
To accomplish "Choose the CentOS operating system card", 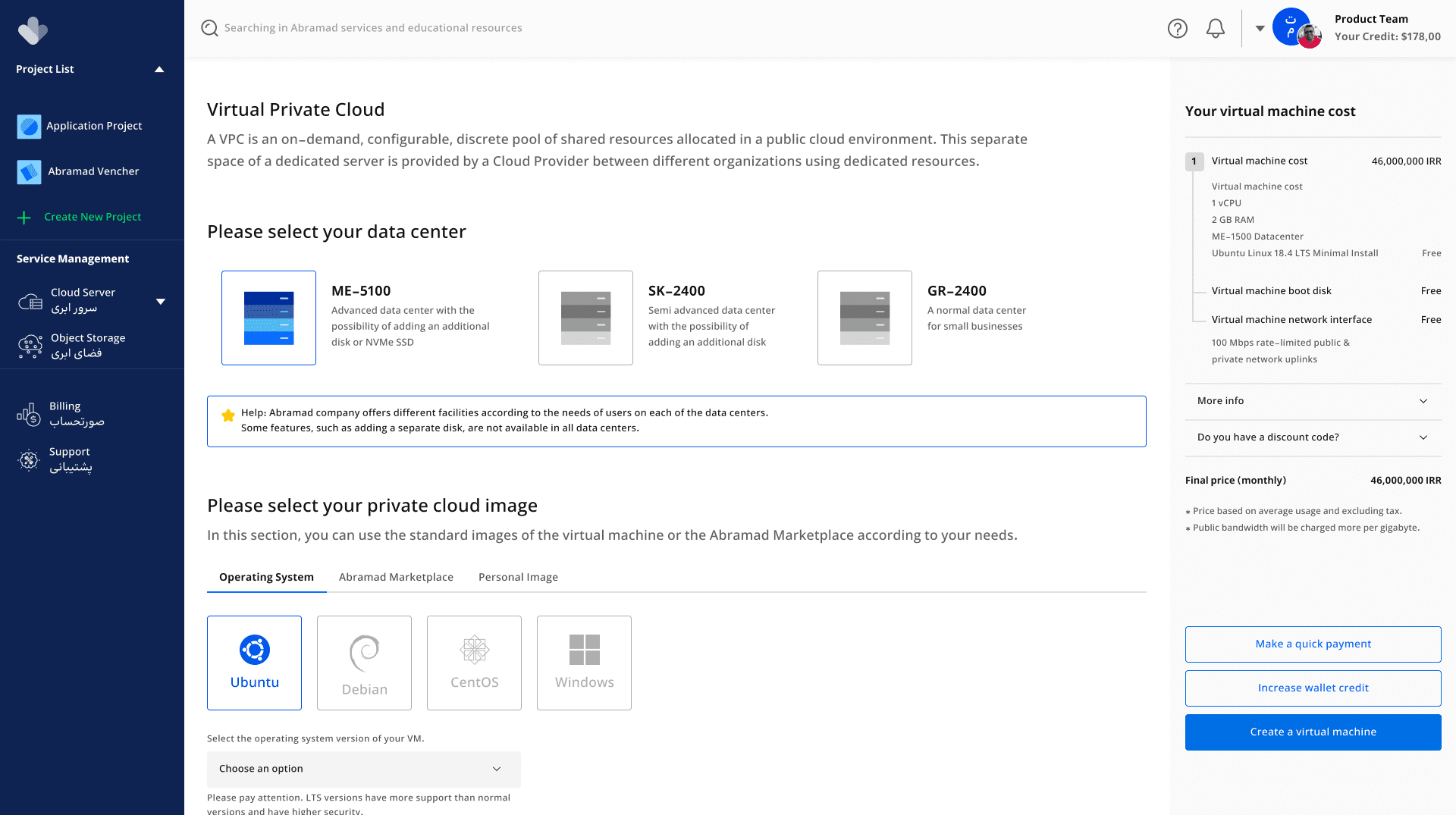I will click(x=474, y=663).
